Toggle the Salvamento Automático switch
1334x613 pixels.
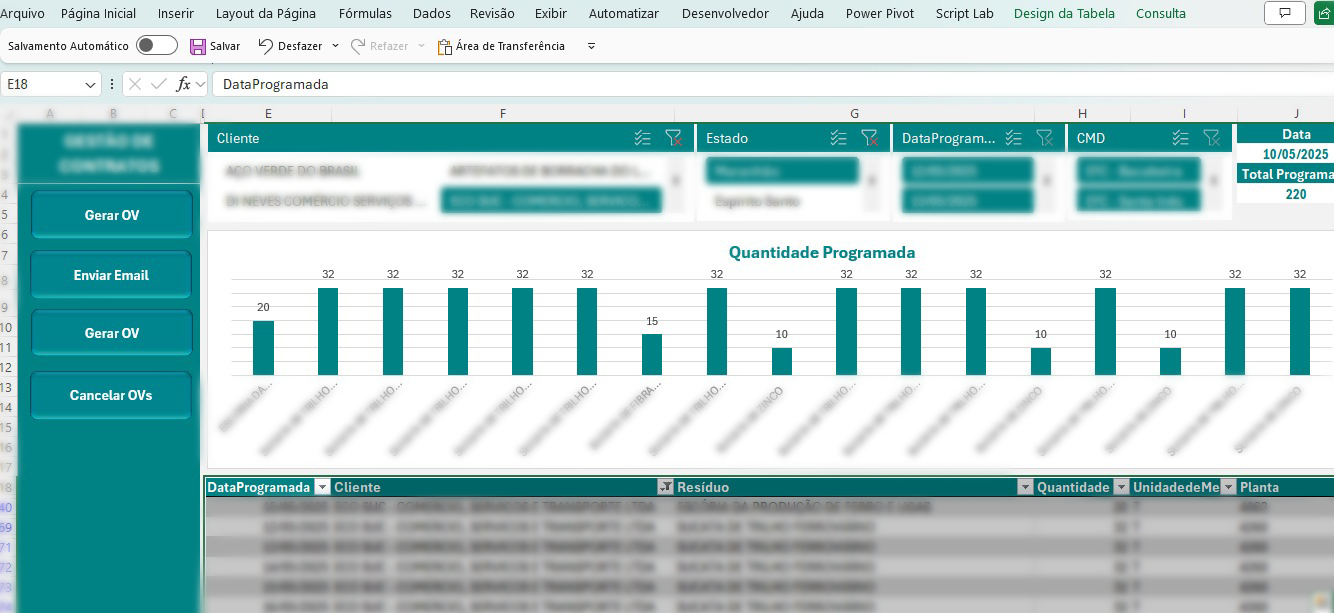pos(157,46)
